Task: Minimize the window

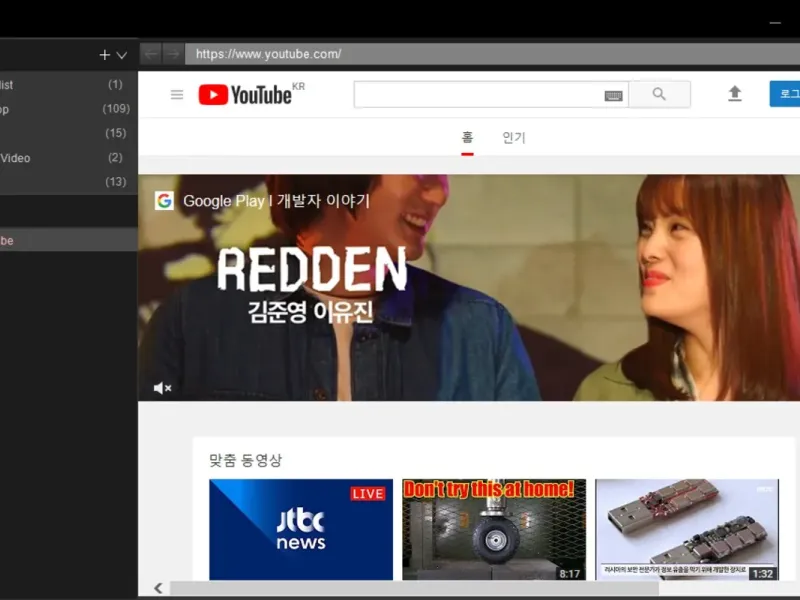Action: tap(775, 23)
